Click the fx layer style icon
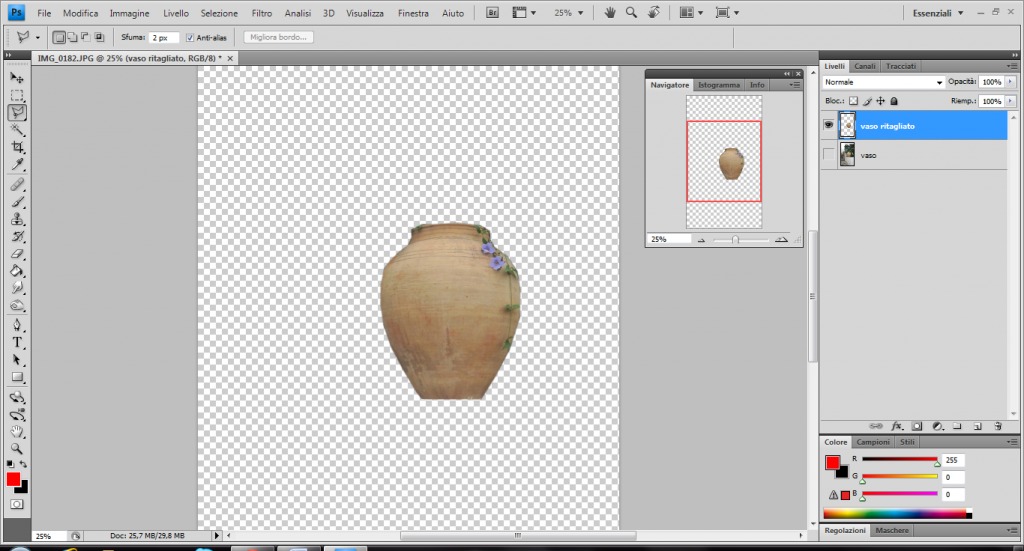 click(897, 426)
